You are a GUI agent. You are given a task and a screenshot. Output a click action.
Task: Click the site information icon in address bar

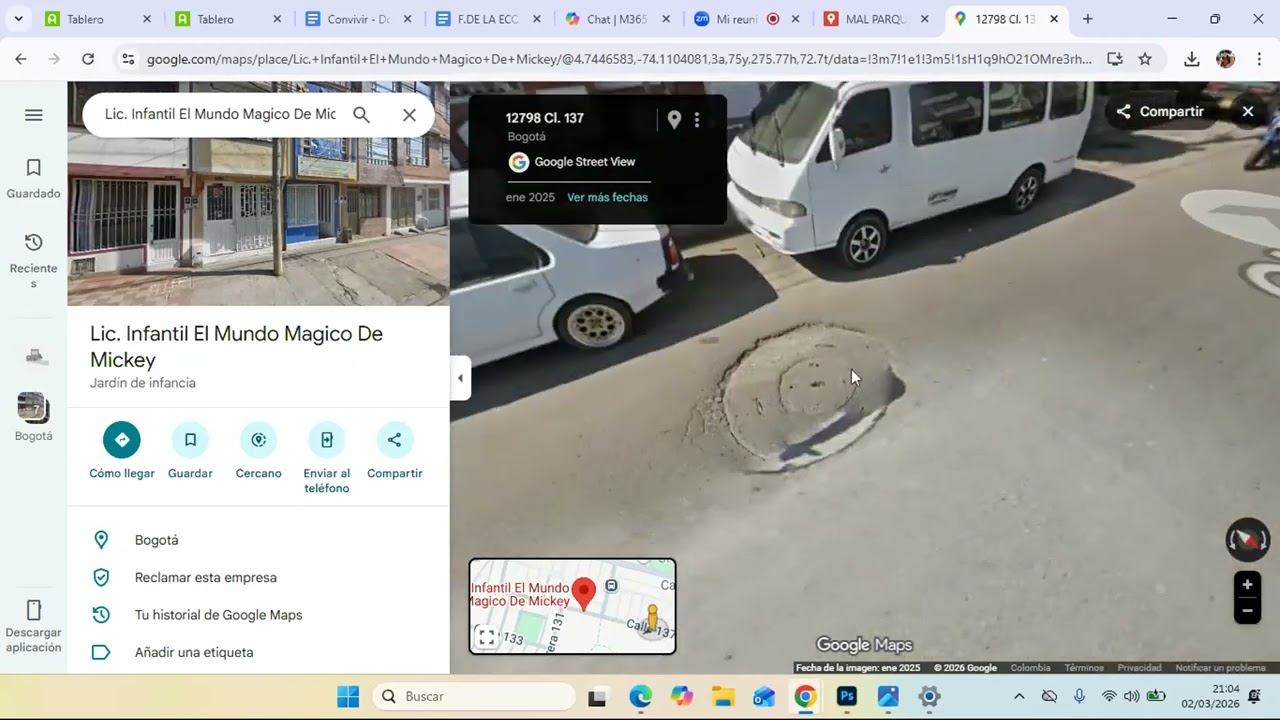[127, 59]
